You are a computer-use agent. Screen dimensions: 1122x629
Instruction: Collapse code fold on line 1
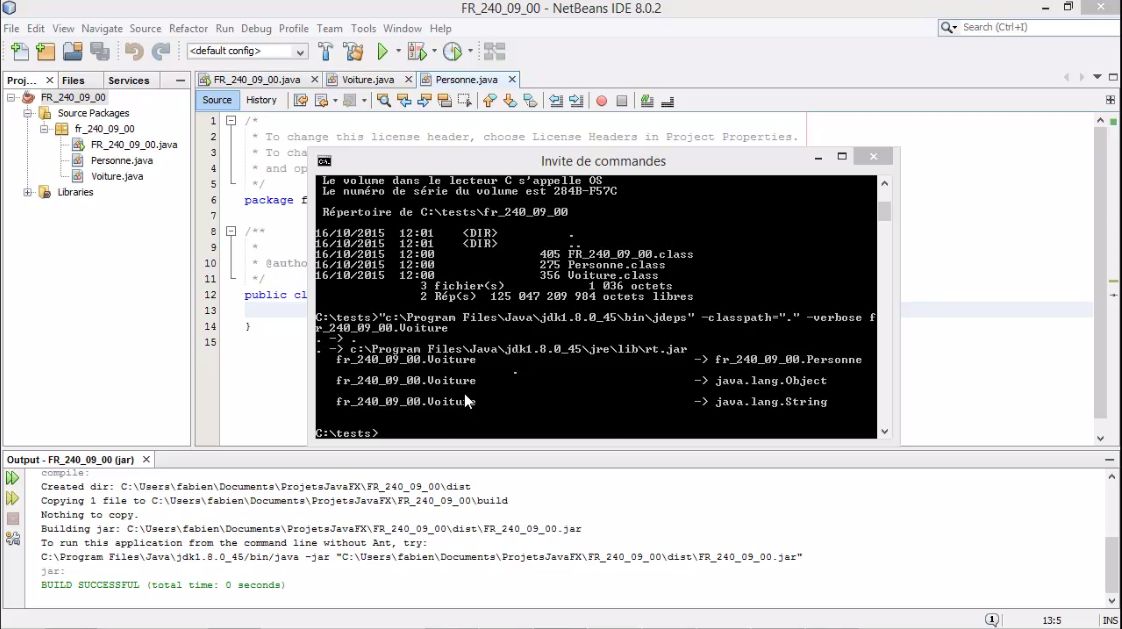231,121
